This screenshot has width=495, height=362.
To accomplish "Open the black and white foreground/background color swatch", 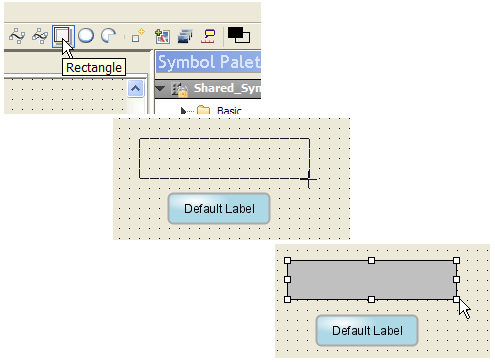I will 239,35.
